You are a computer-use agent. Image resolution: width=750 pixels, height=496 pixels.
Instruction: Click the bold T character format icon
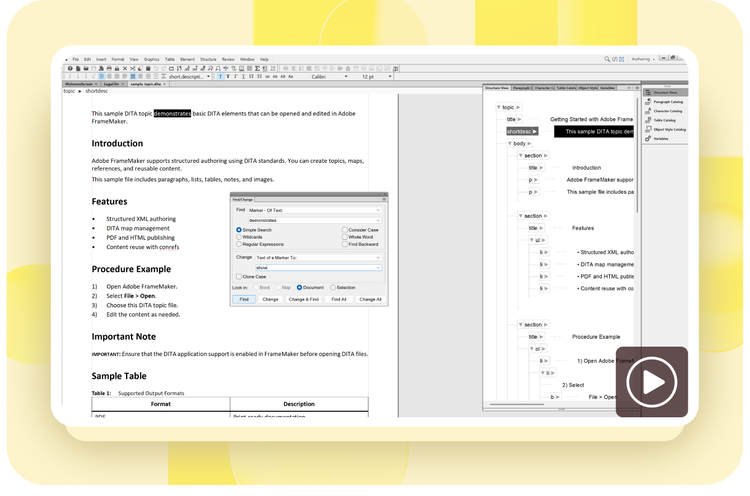[x=228, y=77]
